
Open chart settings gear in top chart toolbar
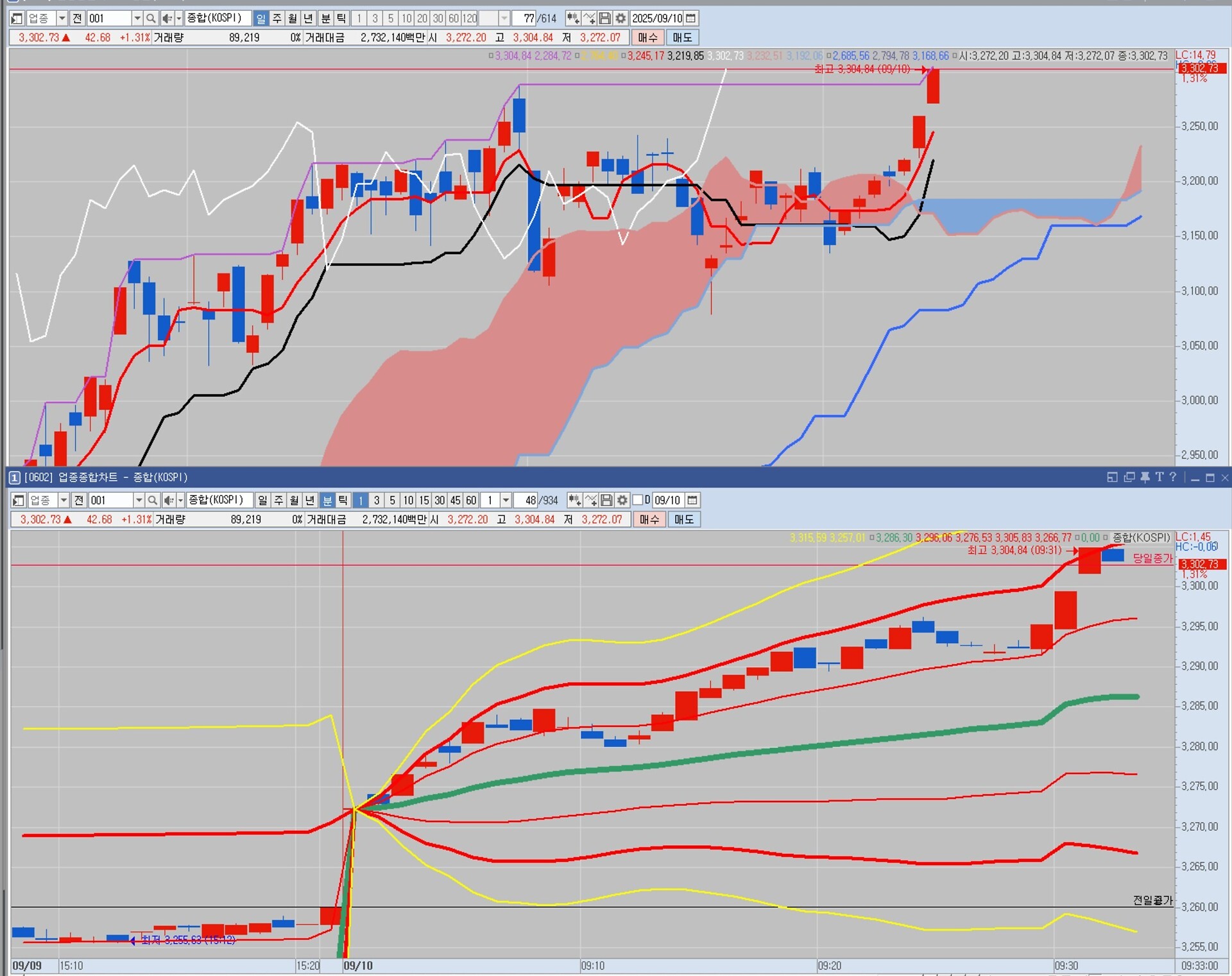620,18
